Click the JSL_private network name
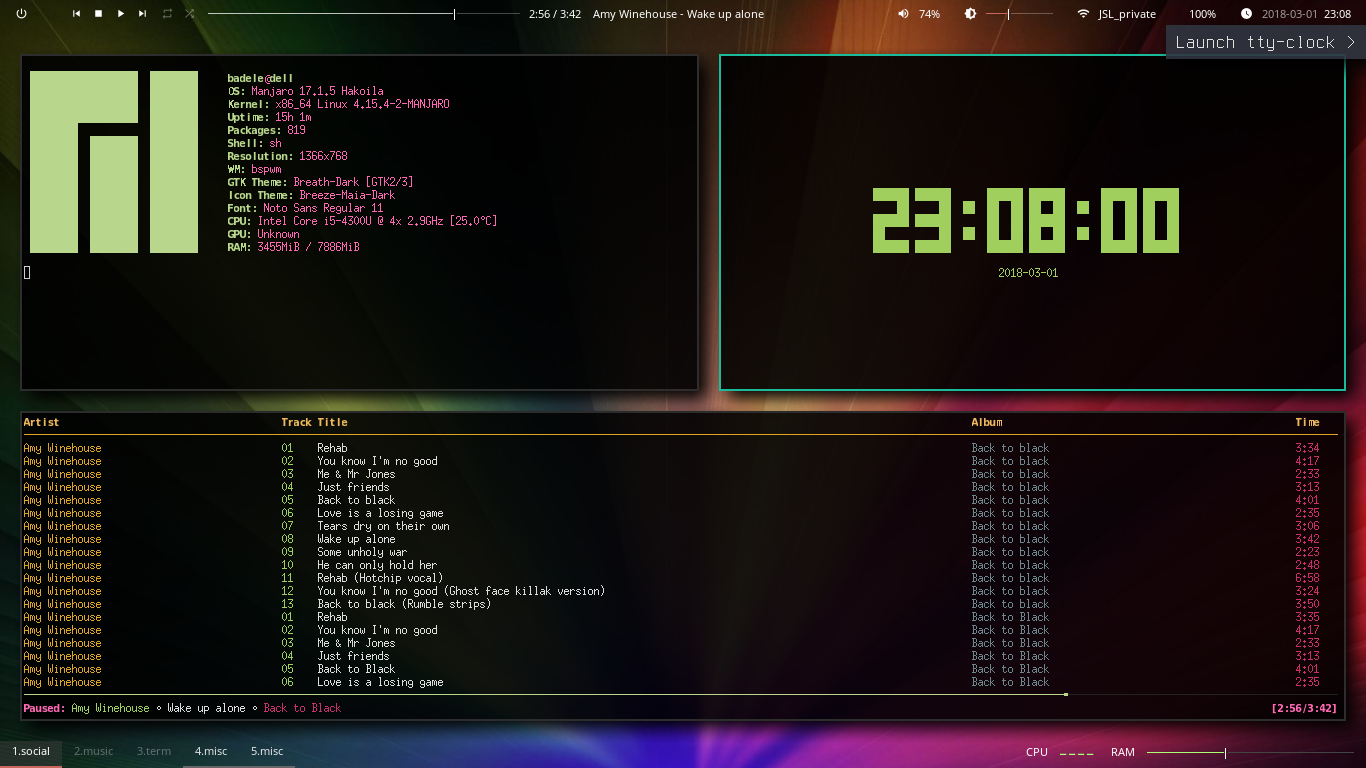Image resolution: width=1366 pixels, height=768 pixels. (x=1127, y=14)
